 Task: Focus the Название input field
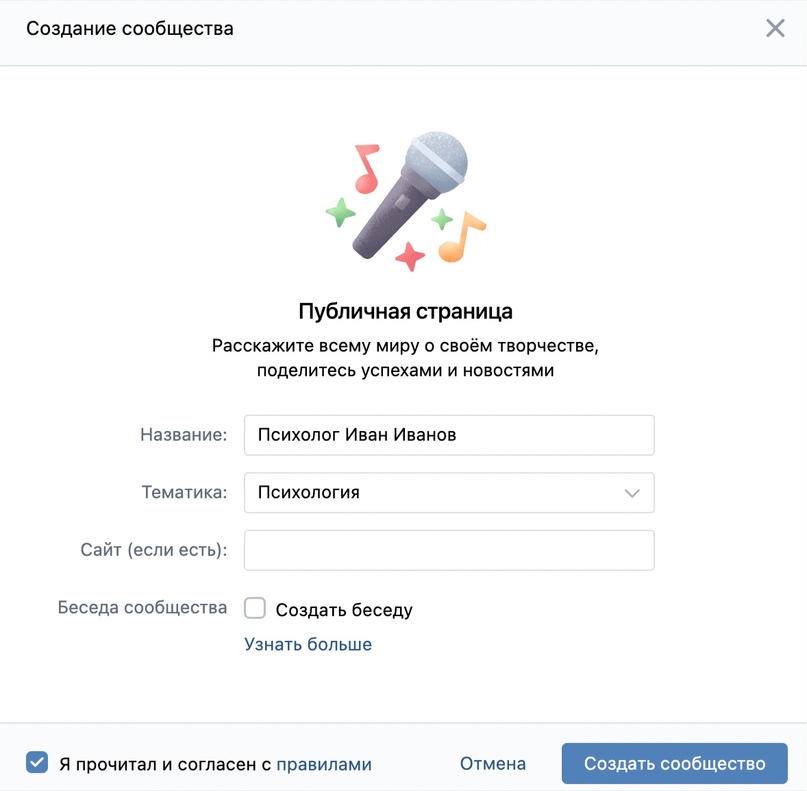[449, 435]
